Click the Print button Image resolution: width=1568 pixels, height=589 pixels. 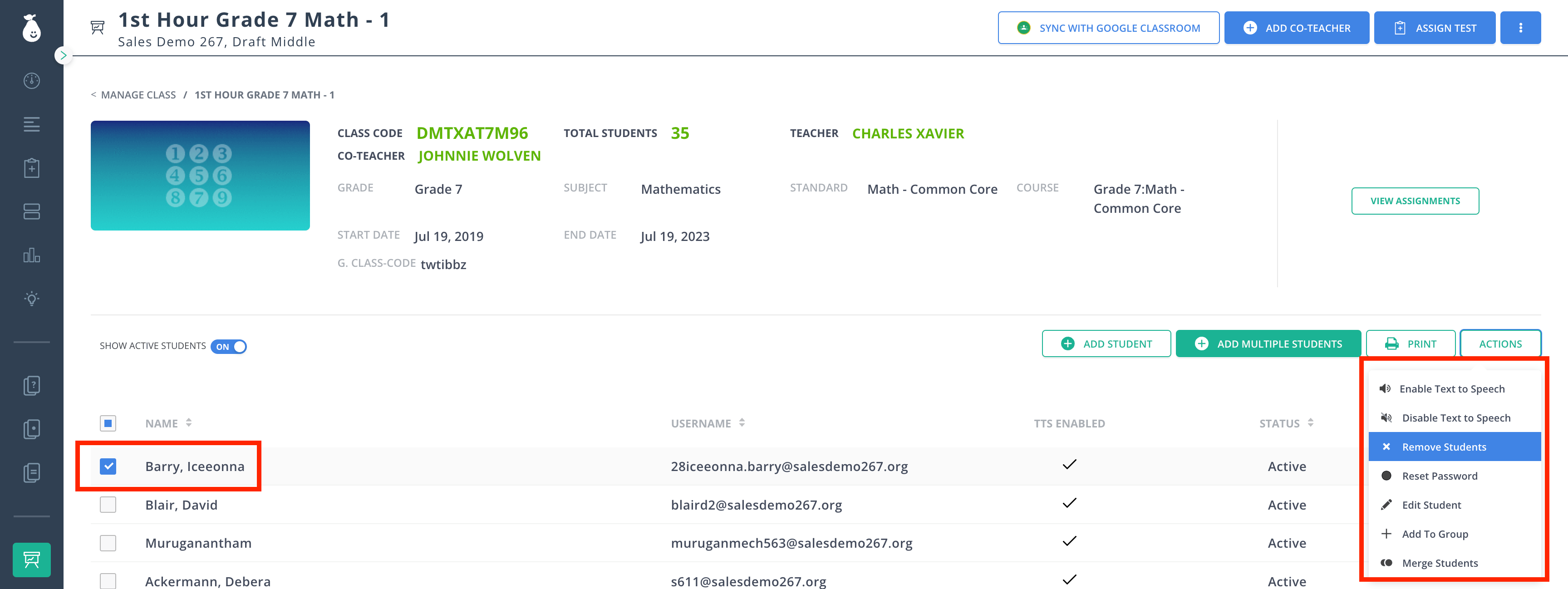(1411, 344)
